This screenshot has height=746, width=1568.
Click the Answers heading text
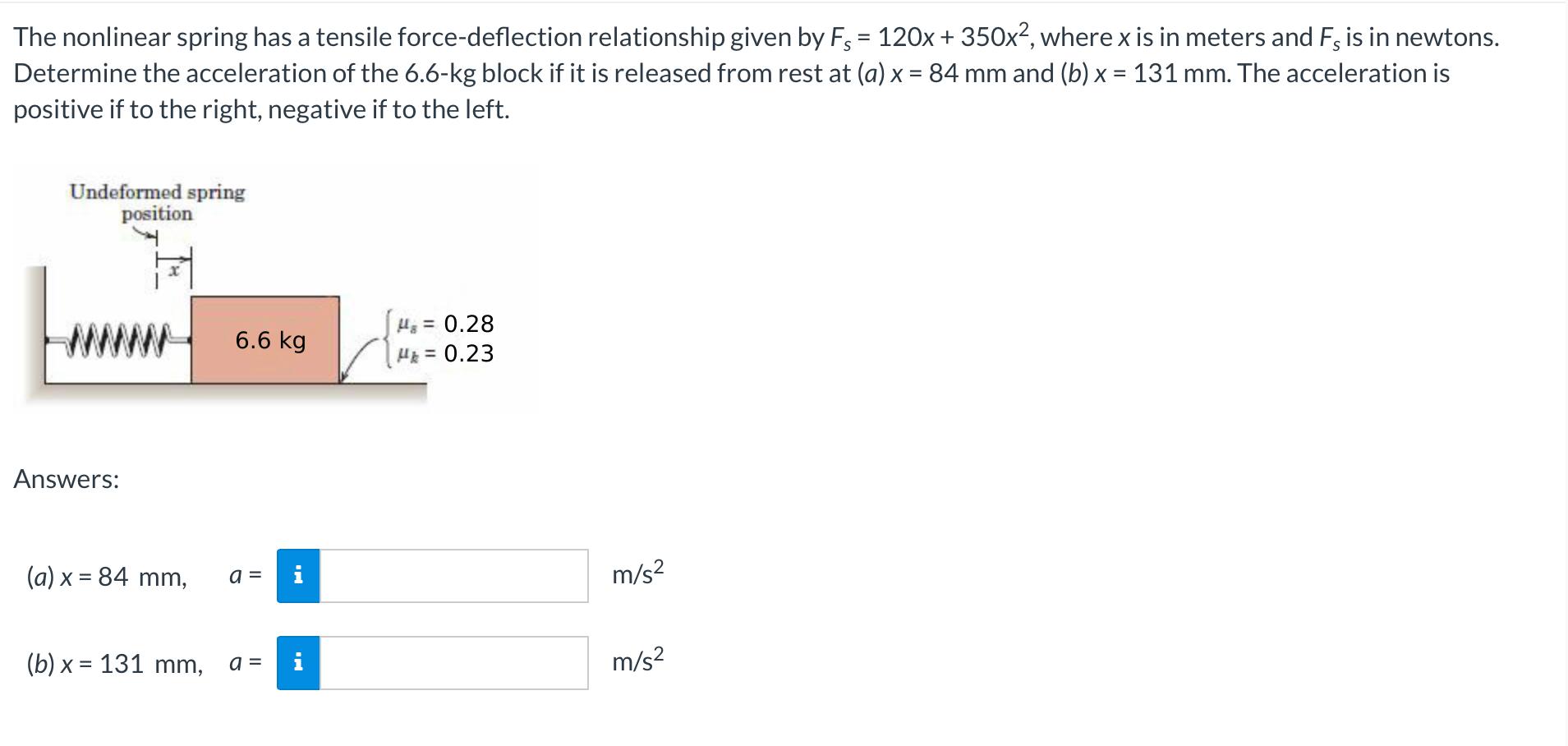66,480
